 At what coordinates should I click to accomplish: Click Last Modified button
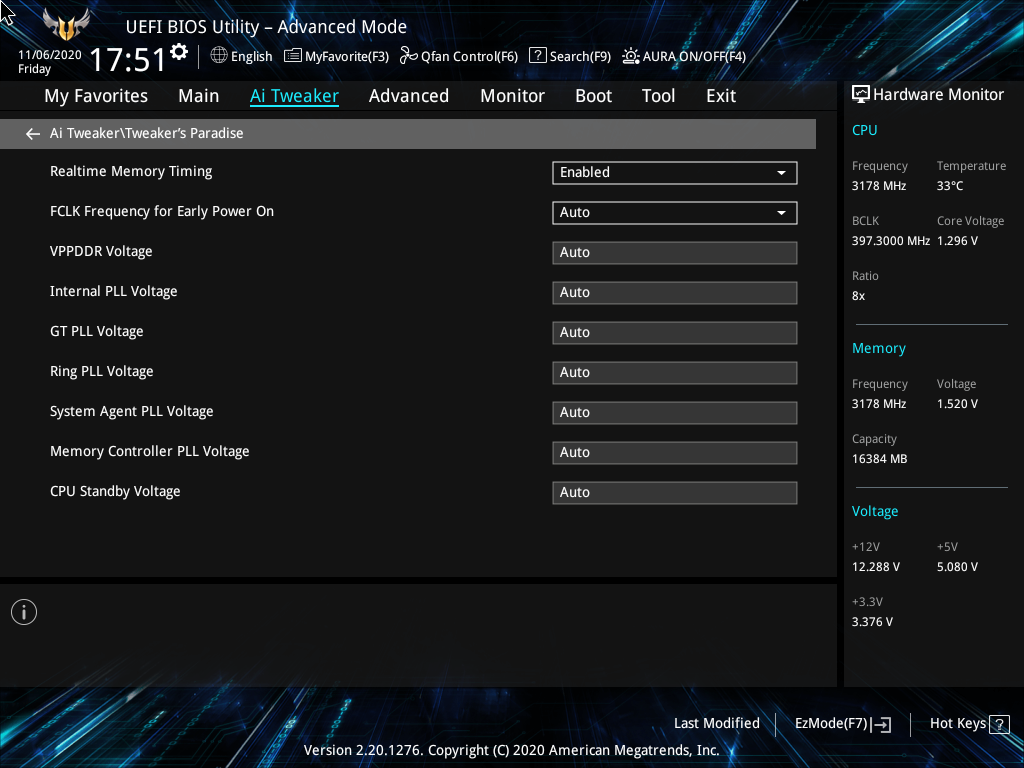click(x=716, y=724)
